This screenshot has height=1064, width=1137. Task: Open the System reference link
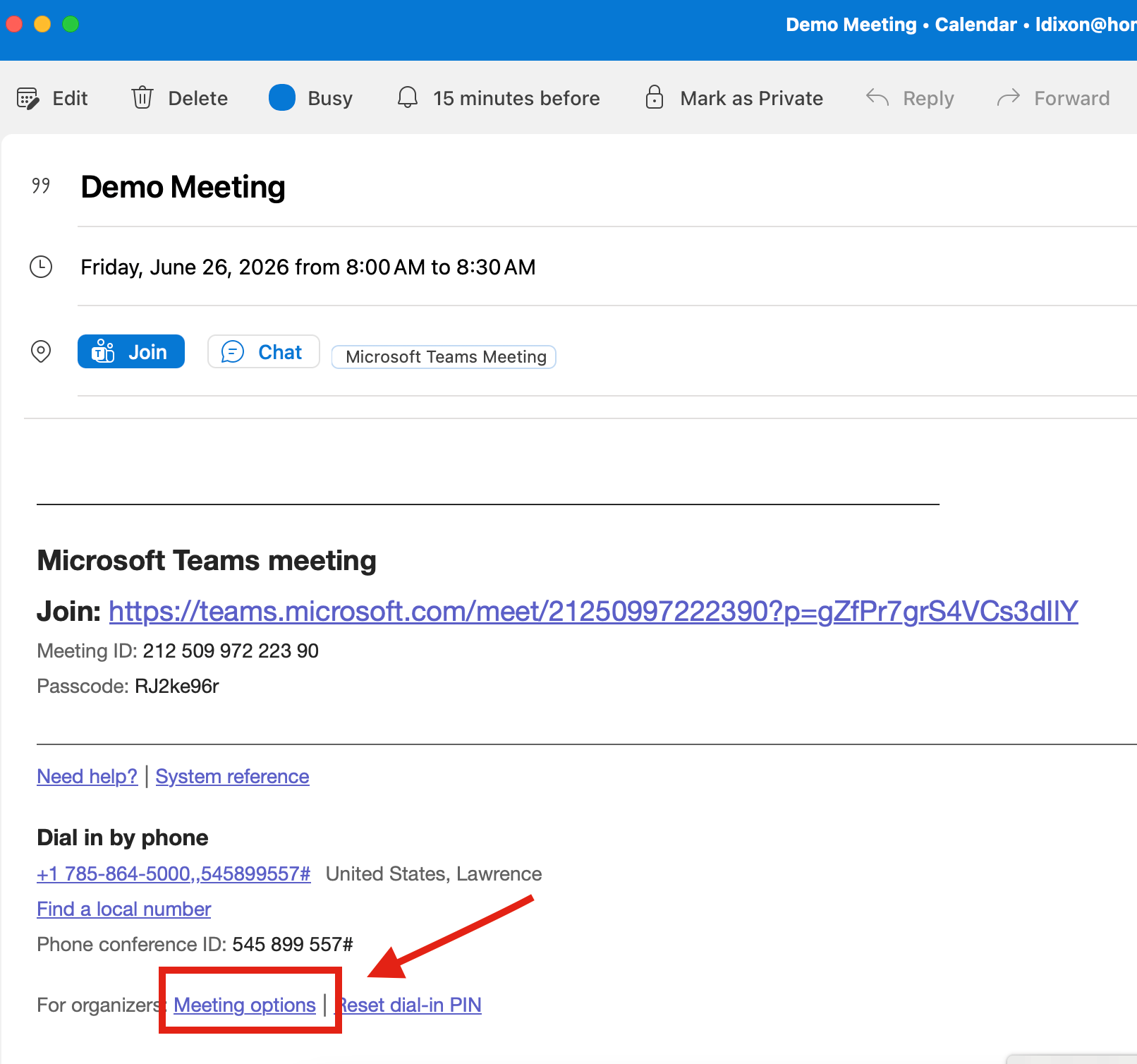pos(232,776)
